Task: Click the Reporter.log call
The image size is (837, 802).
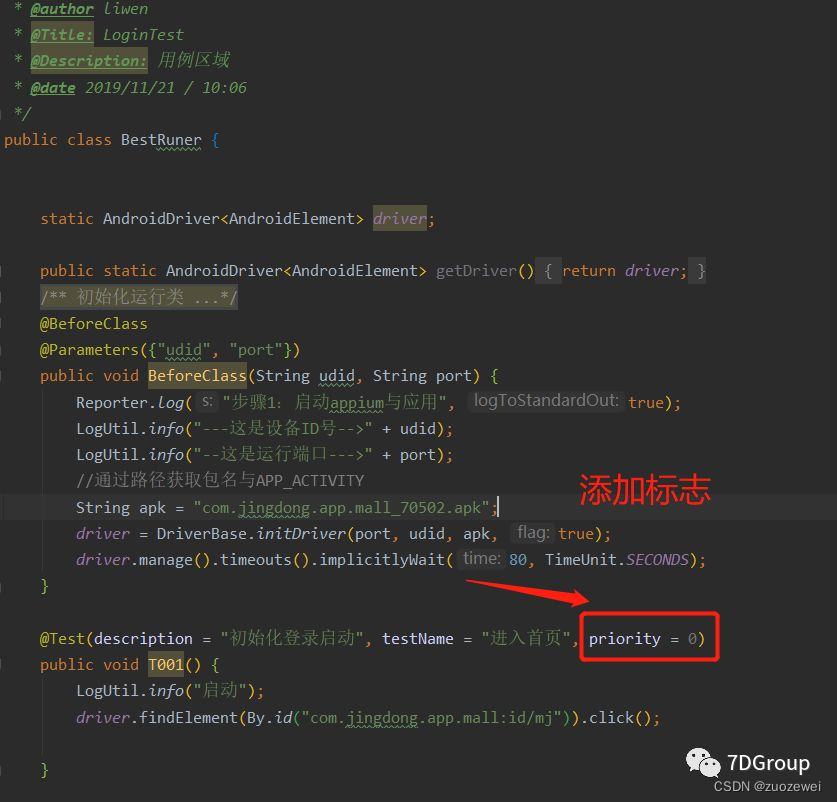Action: tap(130, 402)
